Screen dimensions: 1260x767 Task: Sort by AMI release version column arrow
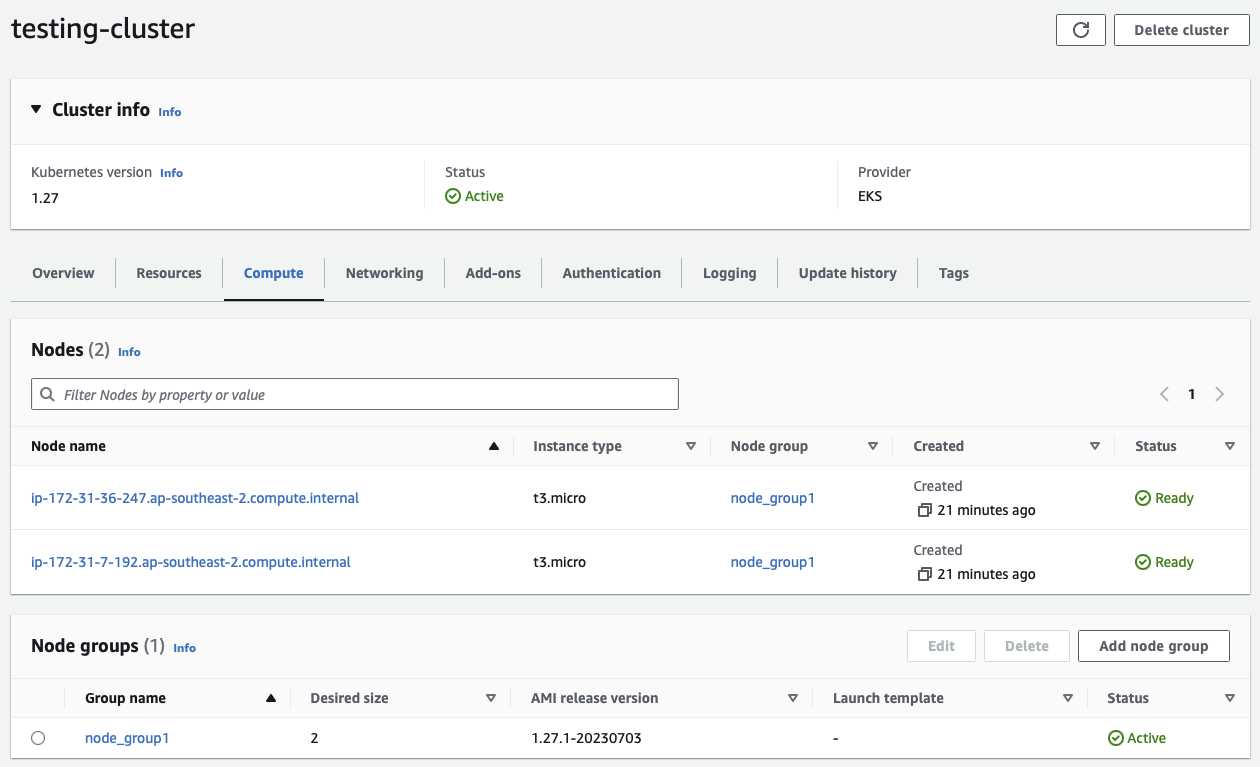pos(792,699)
